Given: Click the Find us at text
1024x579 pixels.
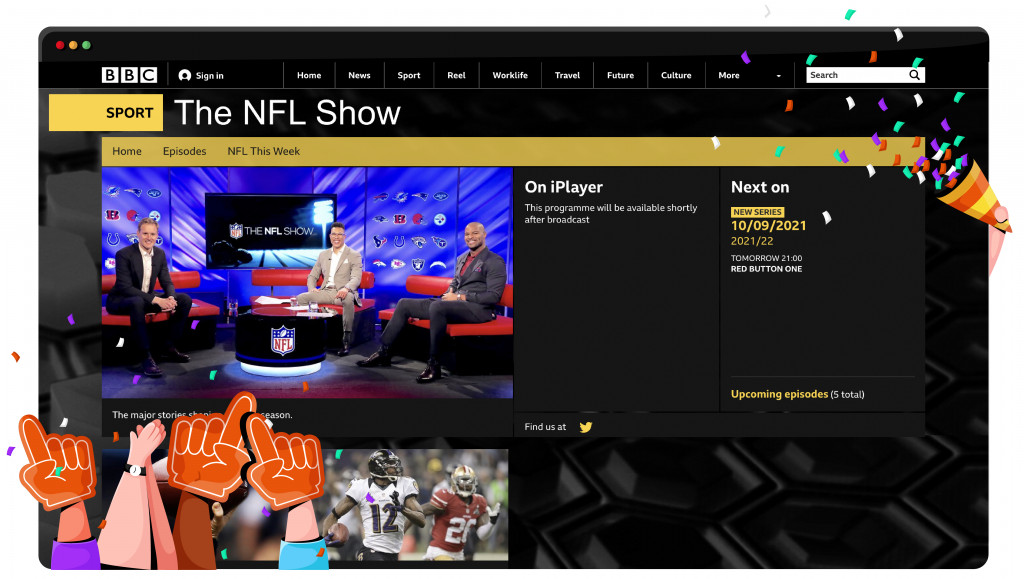Looking at the screenshot, I should pyautogui.click(x=545, y=427).
